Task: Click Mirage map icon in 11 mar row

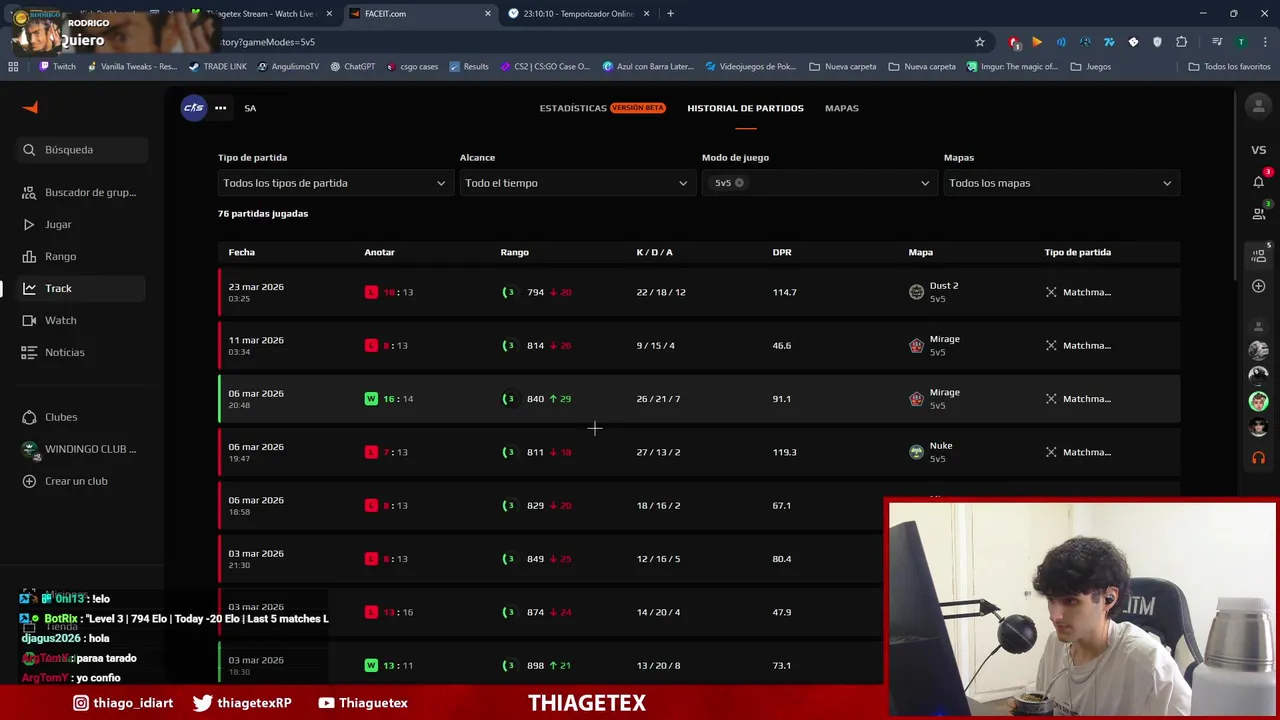Action: point(916,345)
